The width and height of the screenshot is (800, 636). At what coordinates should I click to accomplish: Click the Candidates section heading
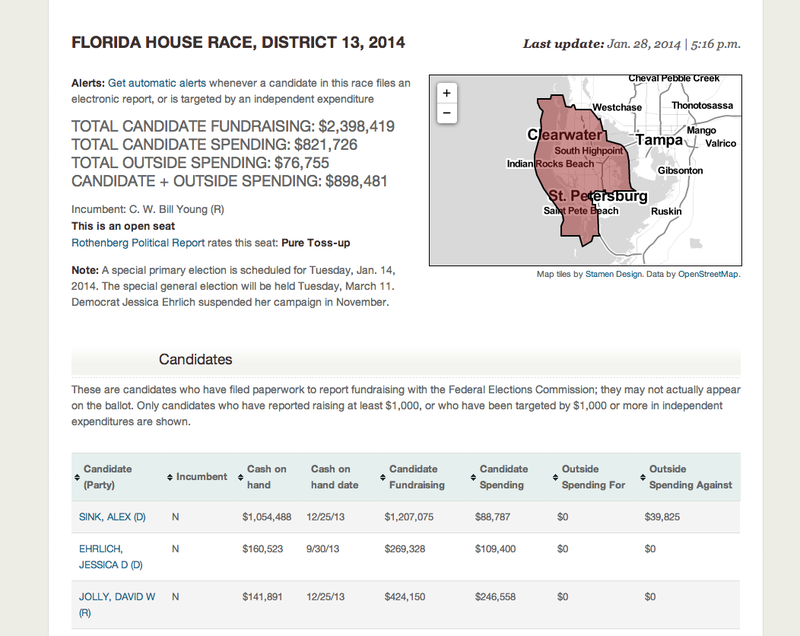click(196, 359)
